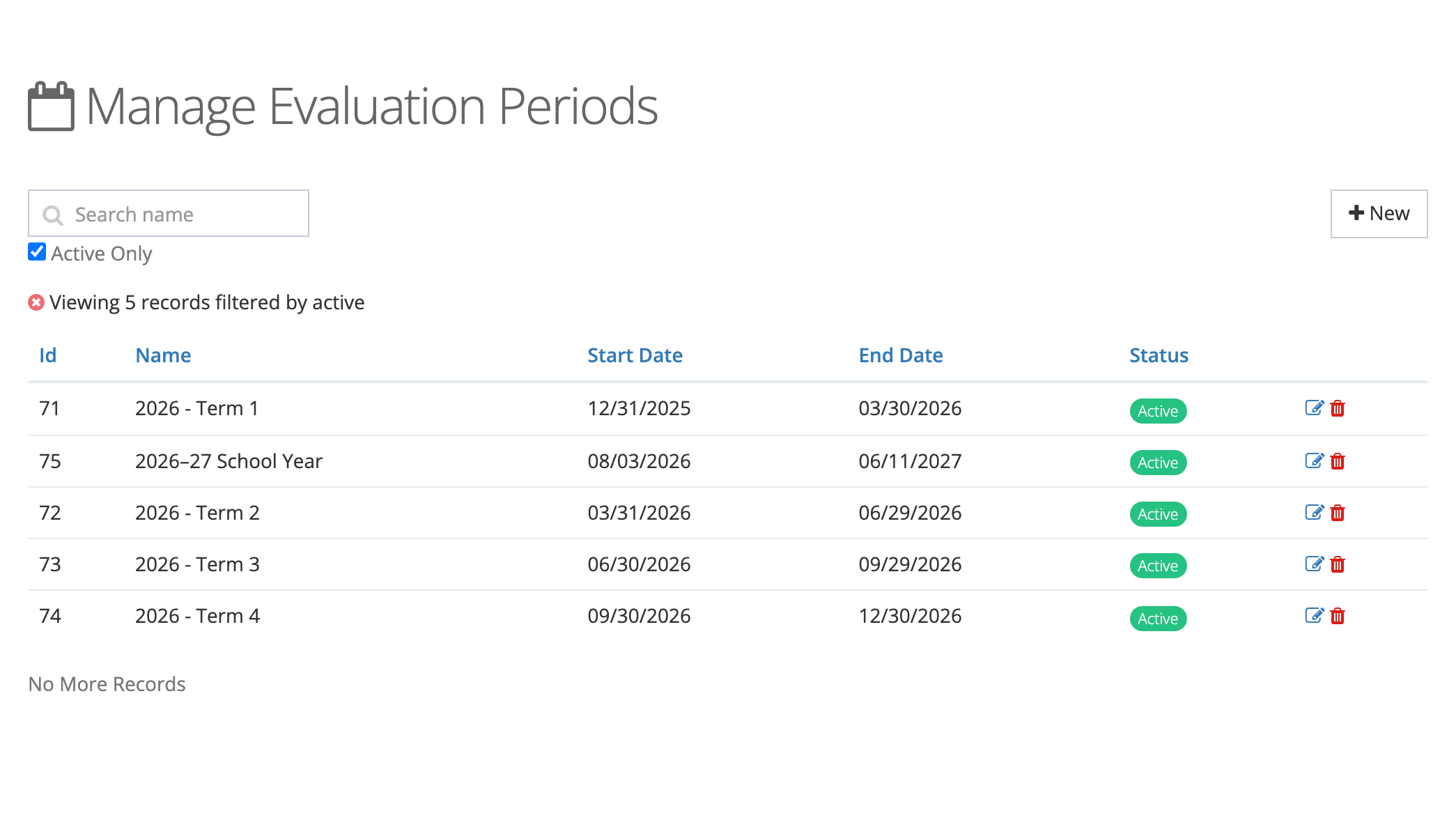Sort by the Id column header
The height and width of the screenshot is (836, 1456).
tap(47, 355)
